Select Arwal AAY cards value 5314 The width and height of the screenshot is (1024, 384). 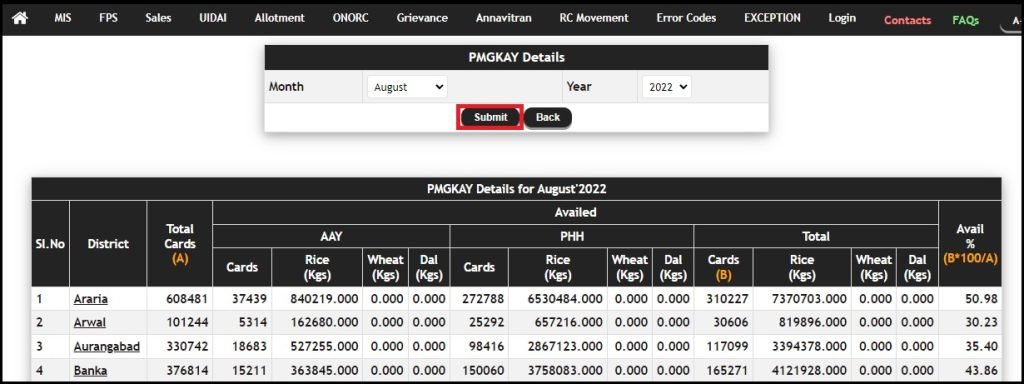coord(254,323)
